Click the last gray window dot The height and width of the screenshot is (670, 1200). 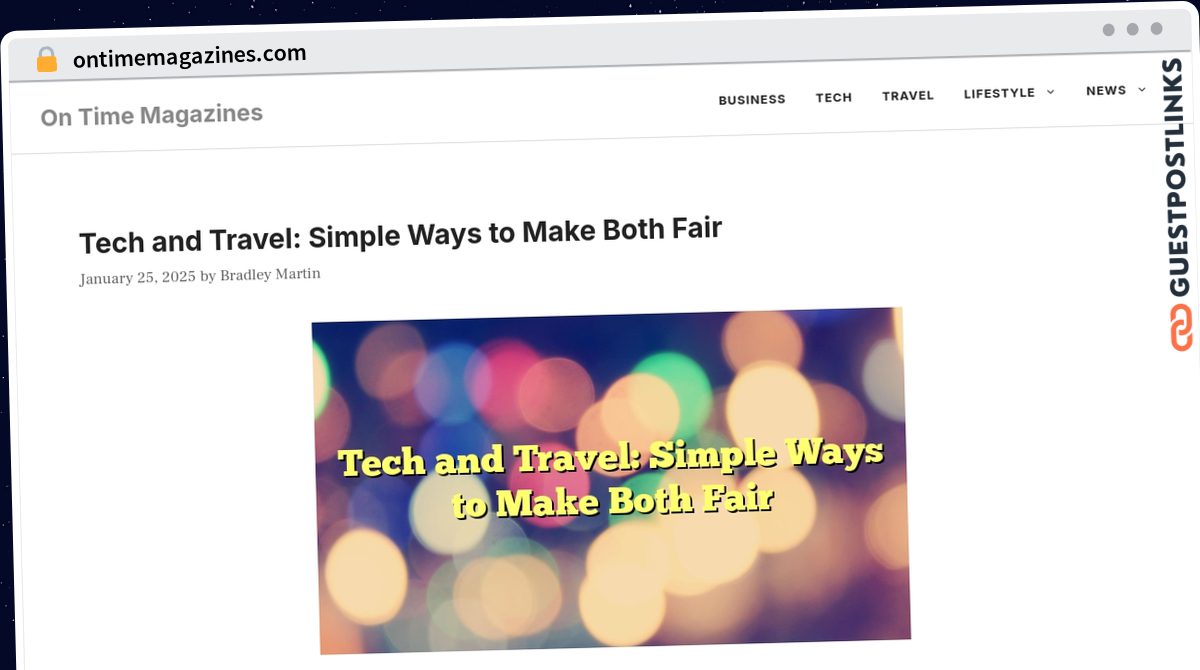1156,29
